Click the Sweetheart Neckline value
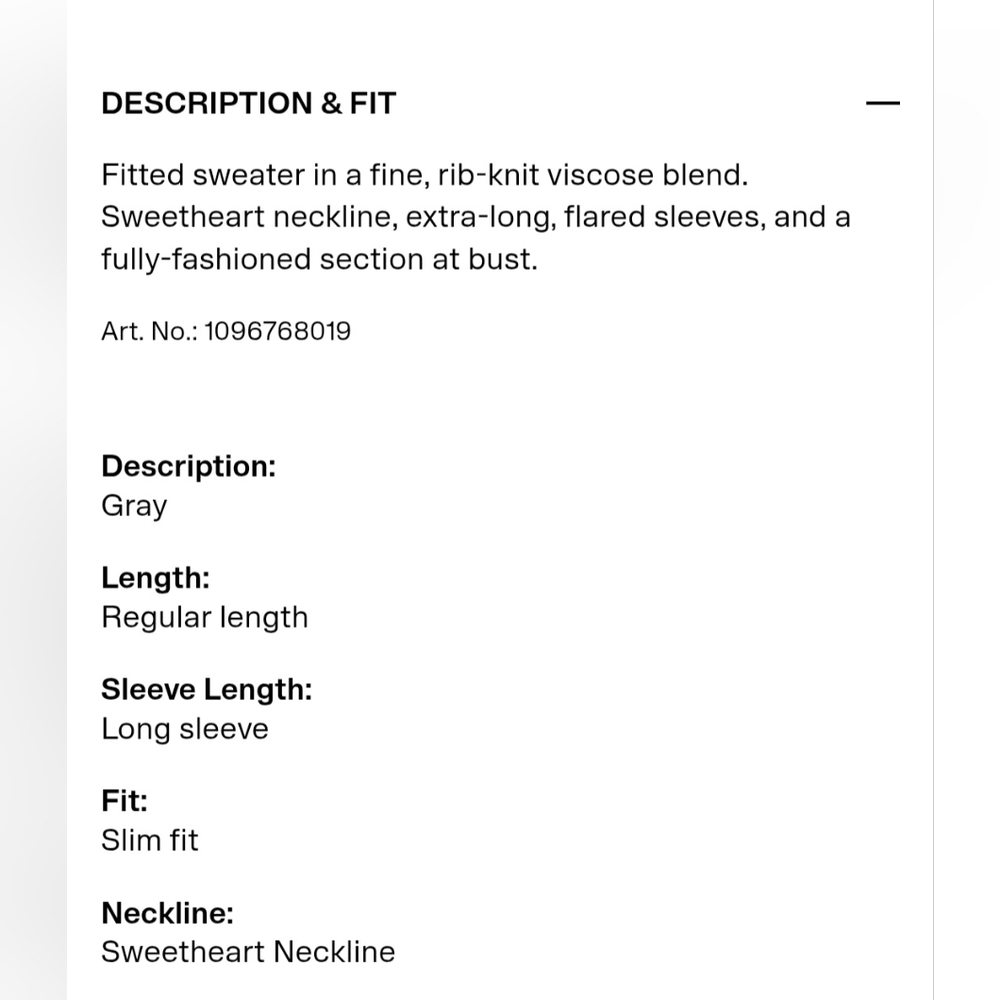 point(248,952)
